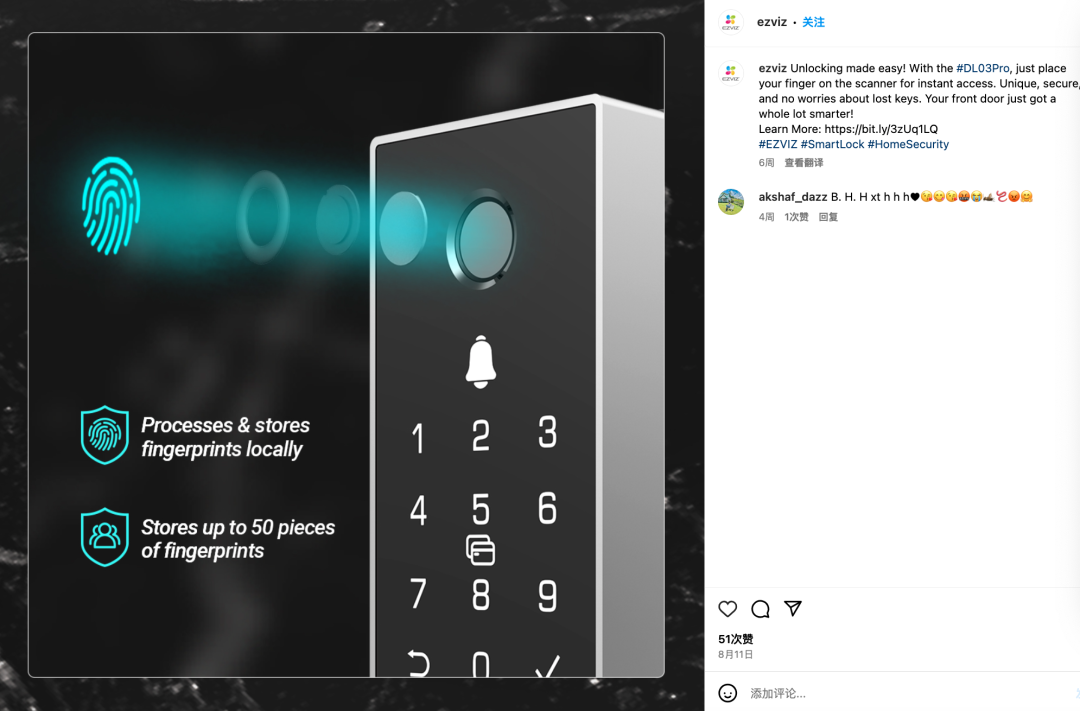
Task: Open the ezviz profile picture in the header
Action: point(731,22)
